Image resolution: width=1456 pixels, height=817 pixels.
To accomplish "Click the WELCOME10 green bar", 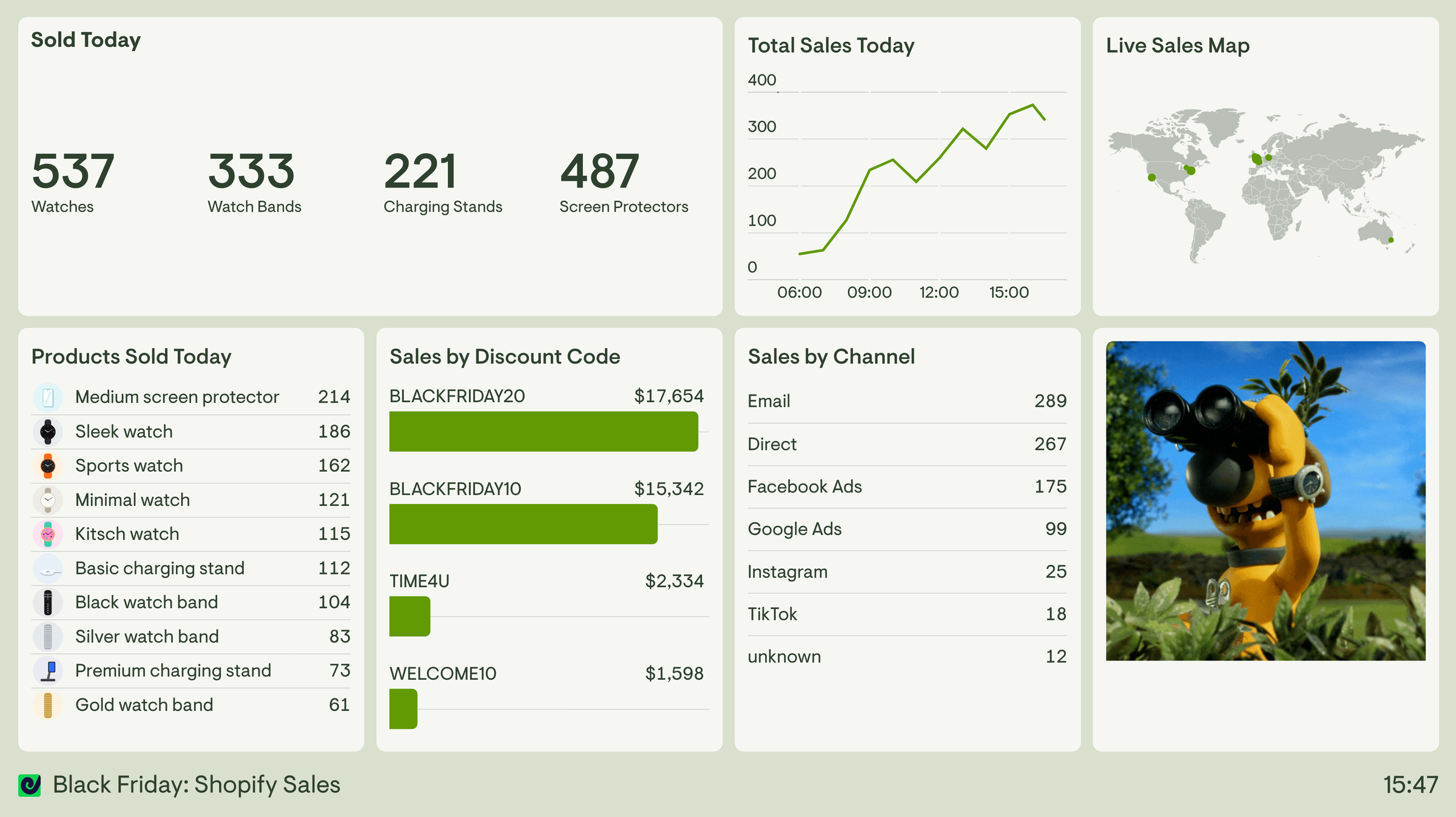I will tap(403, 708).
